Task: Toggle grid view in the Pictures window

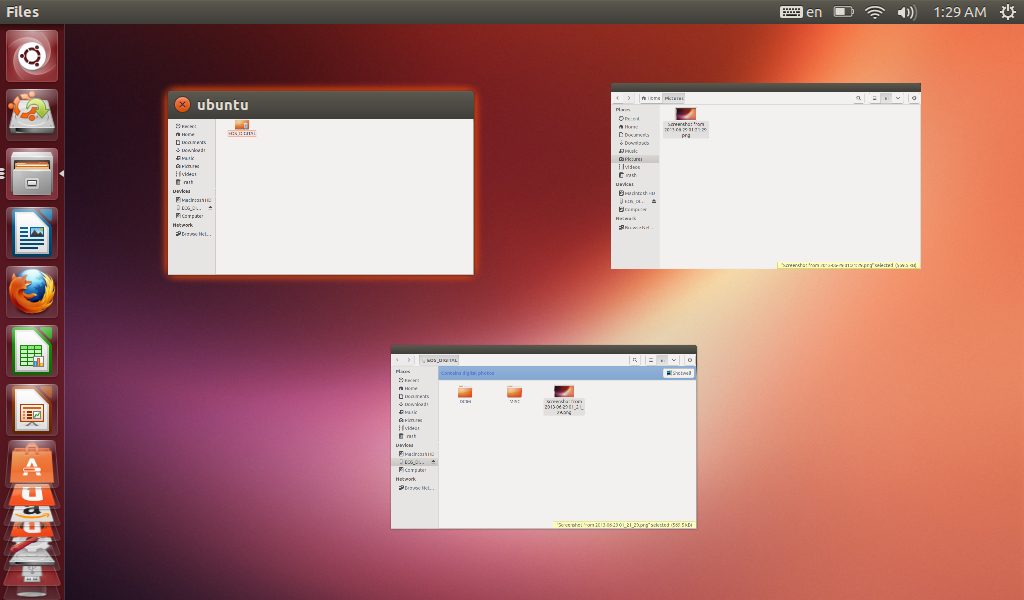Action: (x=886, y=98)
